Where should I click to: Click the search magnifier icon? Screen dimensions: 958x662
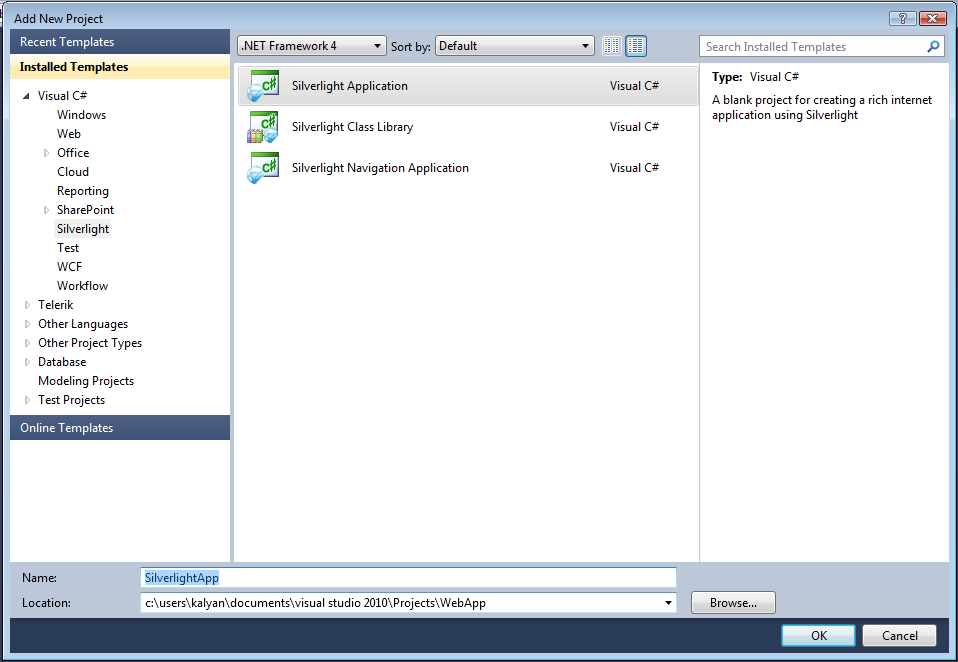click(933, 46)
